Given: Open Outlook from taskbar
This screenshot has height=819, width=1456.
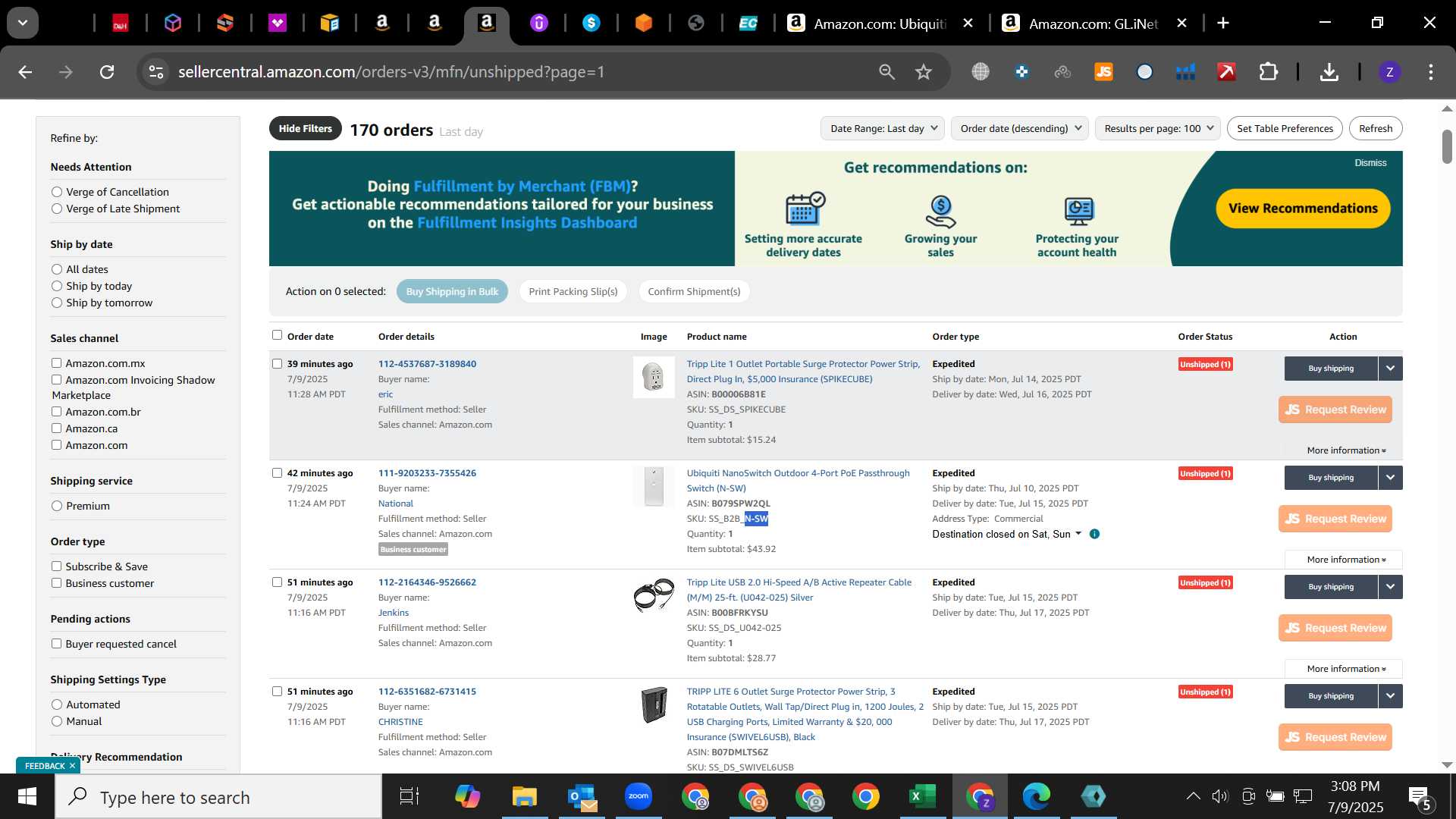Looking at the screenshot, I should [582, 797].
